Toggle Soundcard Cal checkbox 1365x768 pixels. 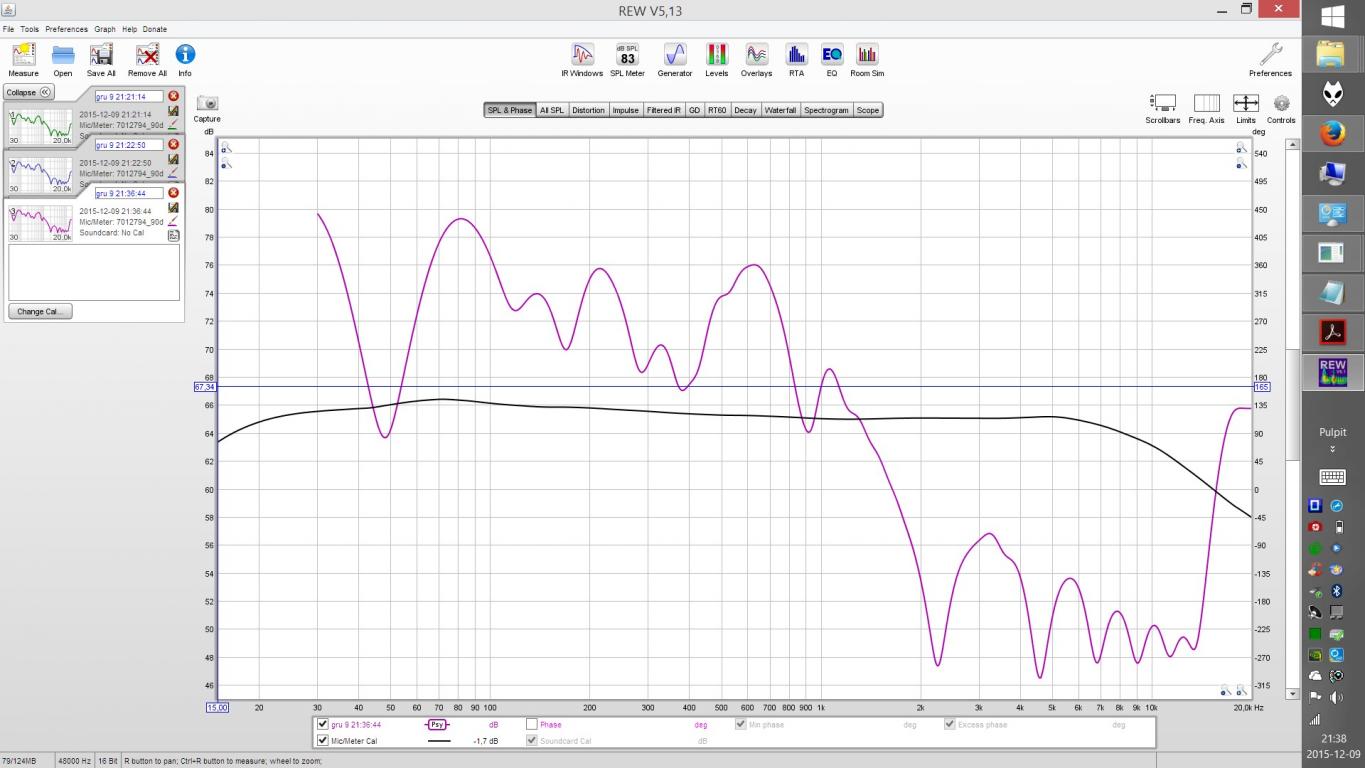point(532,741)
